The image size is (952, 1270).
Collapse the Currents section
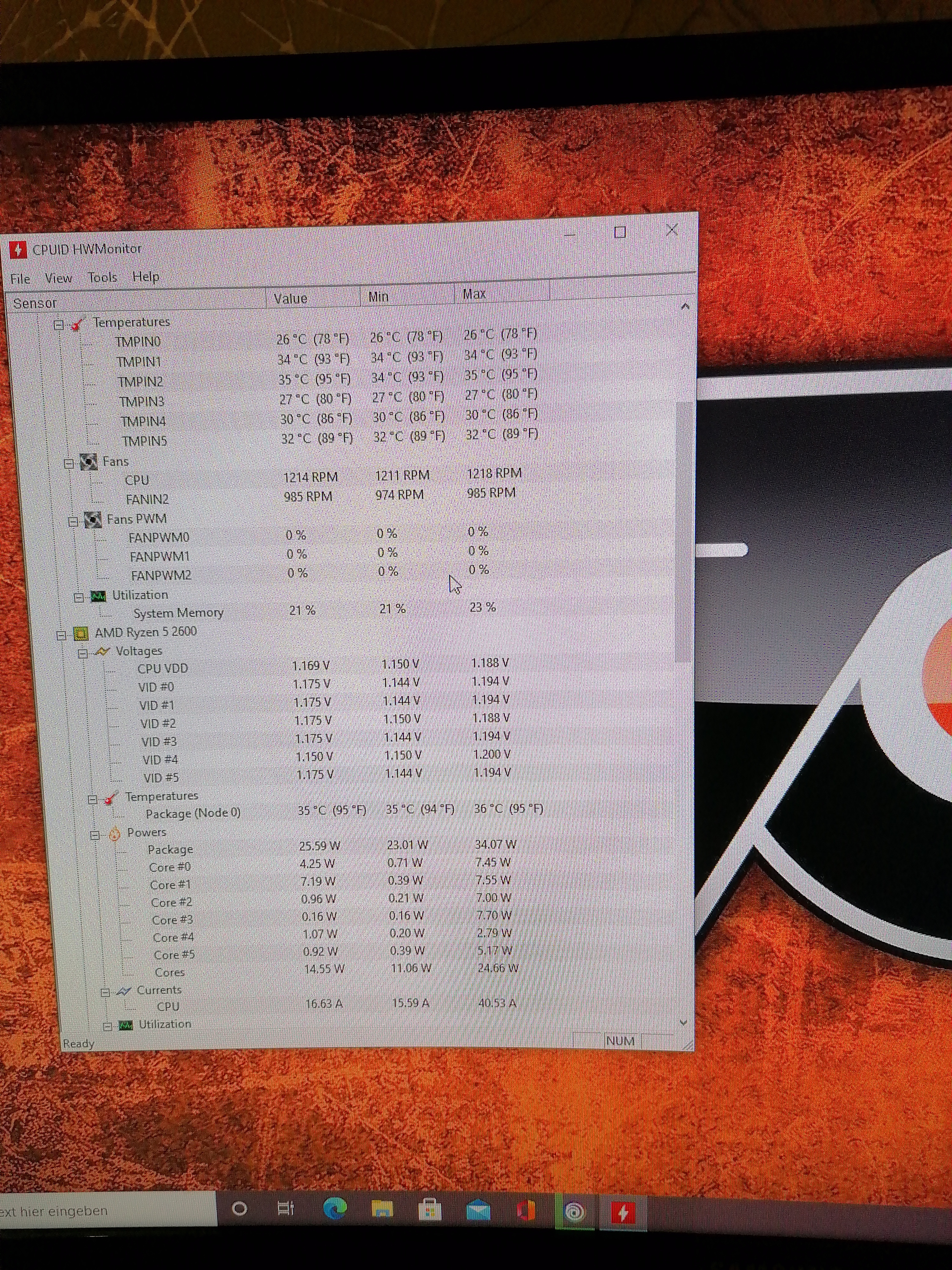tap(105, 992)
